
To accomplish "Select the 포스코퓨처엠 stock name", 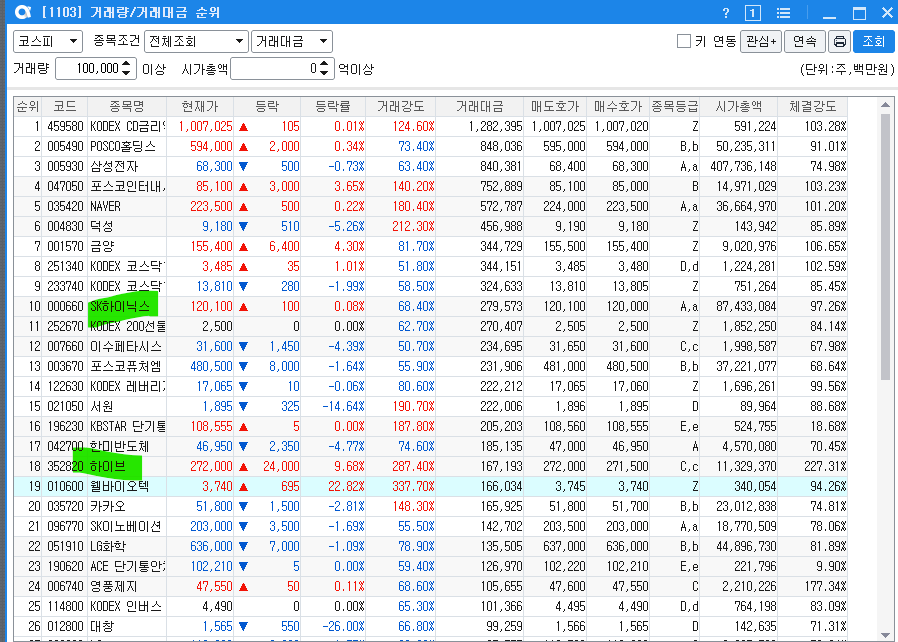I will tap(125, 367).
